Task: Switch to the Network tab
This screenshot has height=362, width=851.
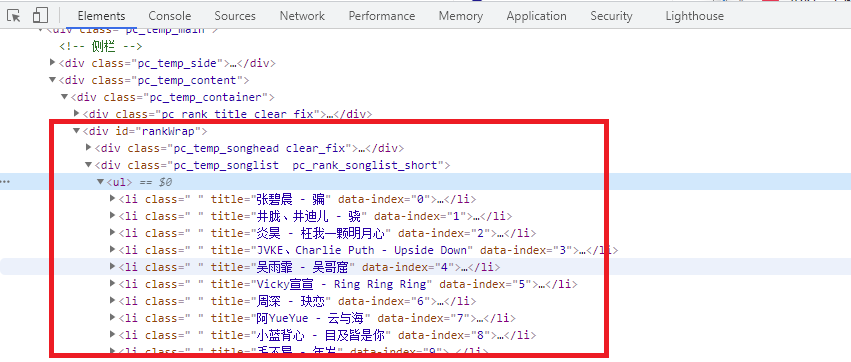Action: point(302,16)
